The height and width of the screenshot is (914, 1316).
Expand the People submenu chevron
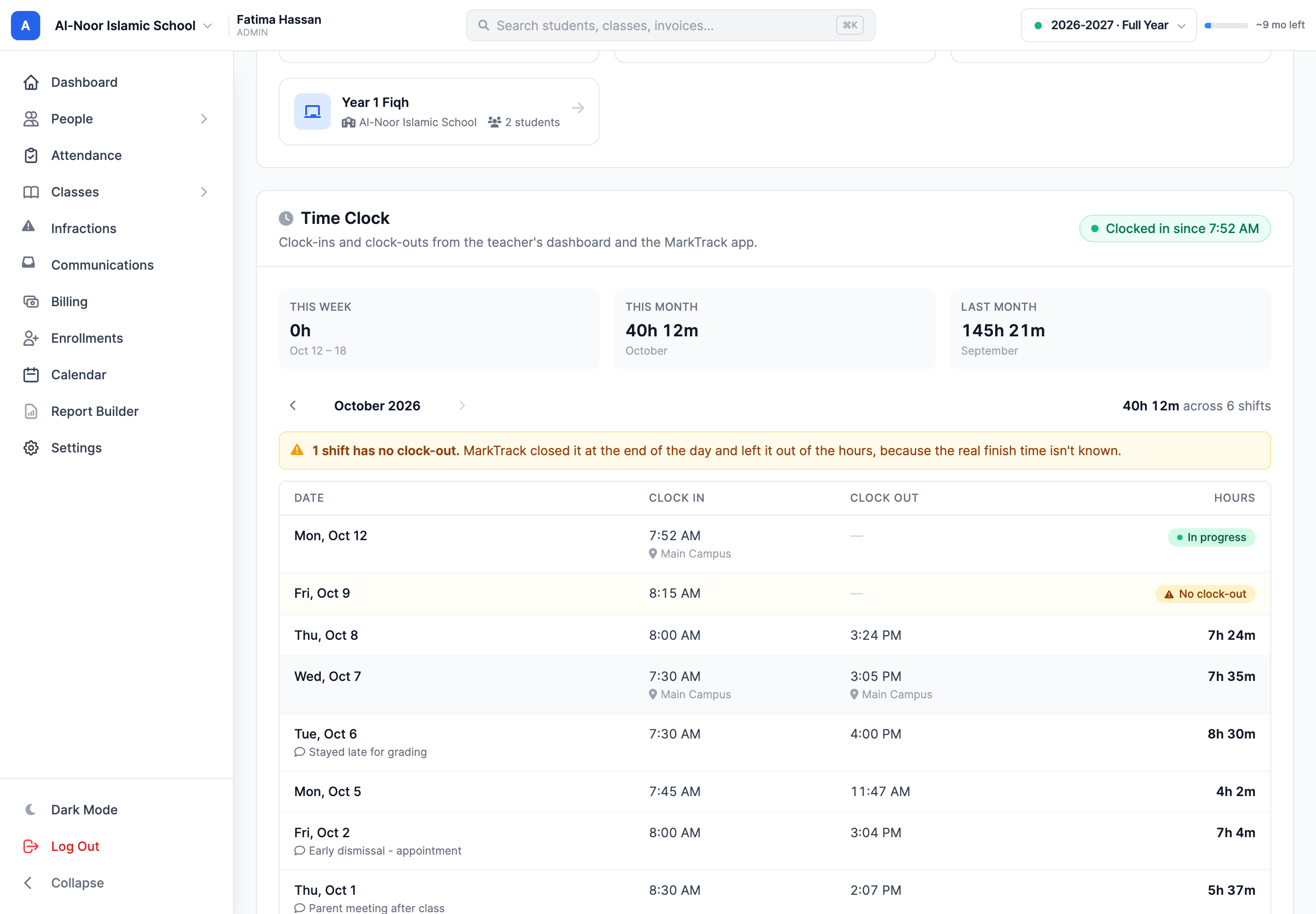pyautogui.click(x=204, y=119)
